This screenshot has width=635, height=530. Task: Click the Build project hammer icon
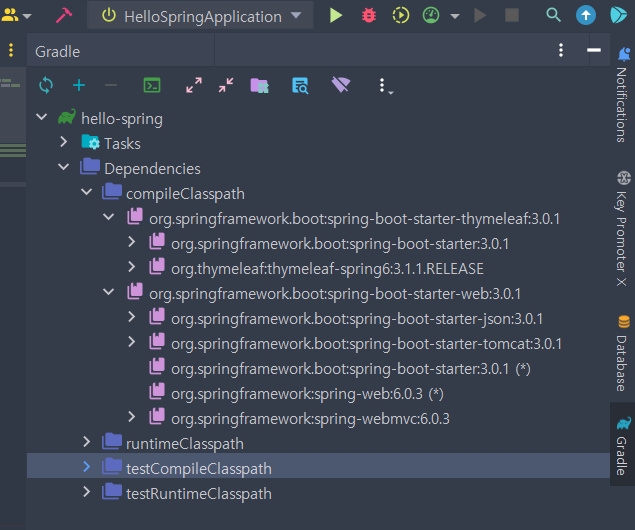(x=64, y=16)
